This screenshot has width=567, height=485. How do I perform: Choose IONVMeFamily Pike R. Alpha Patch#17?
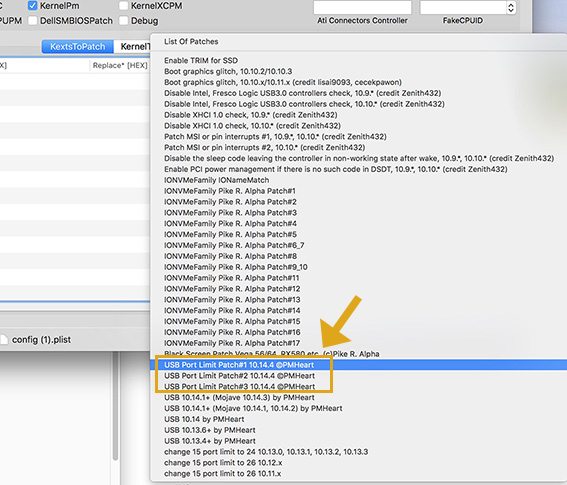(x=359, y=343)
